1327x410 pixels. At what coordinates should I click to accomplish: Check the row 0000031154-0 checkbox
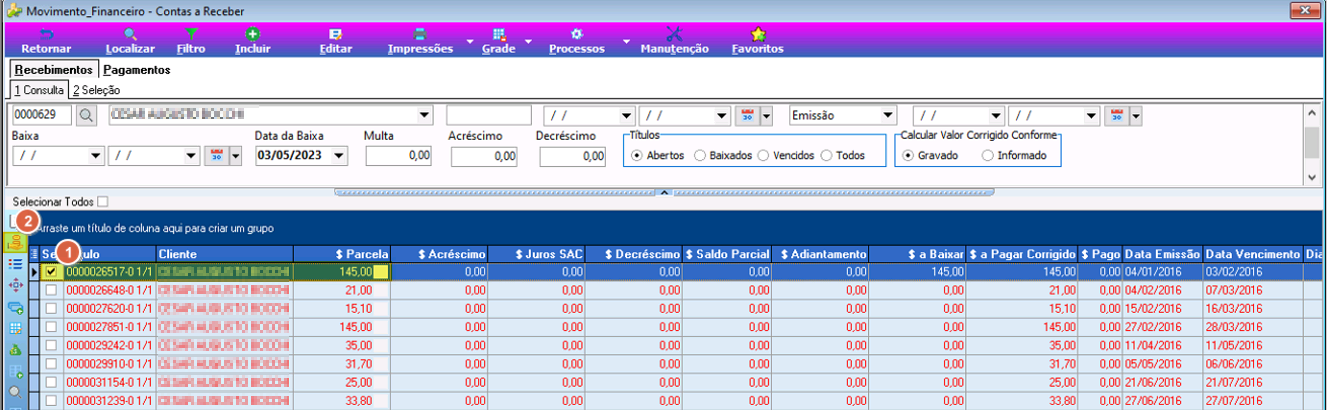[51, 381]
